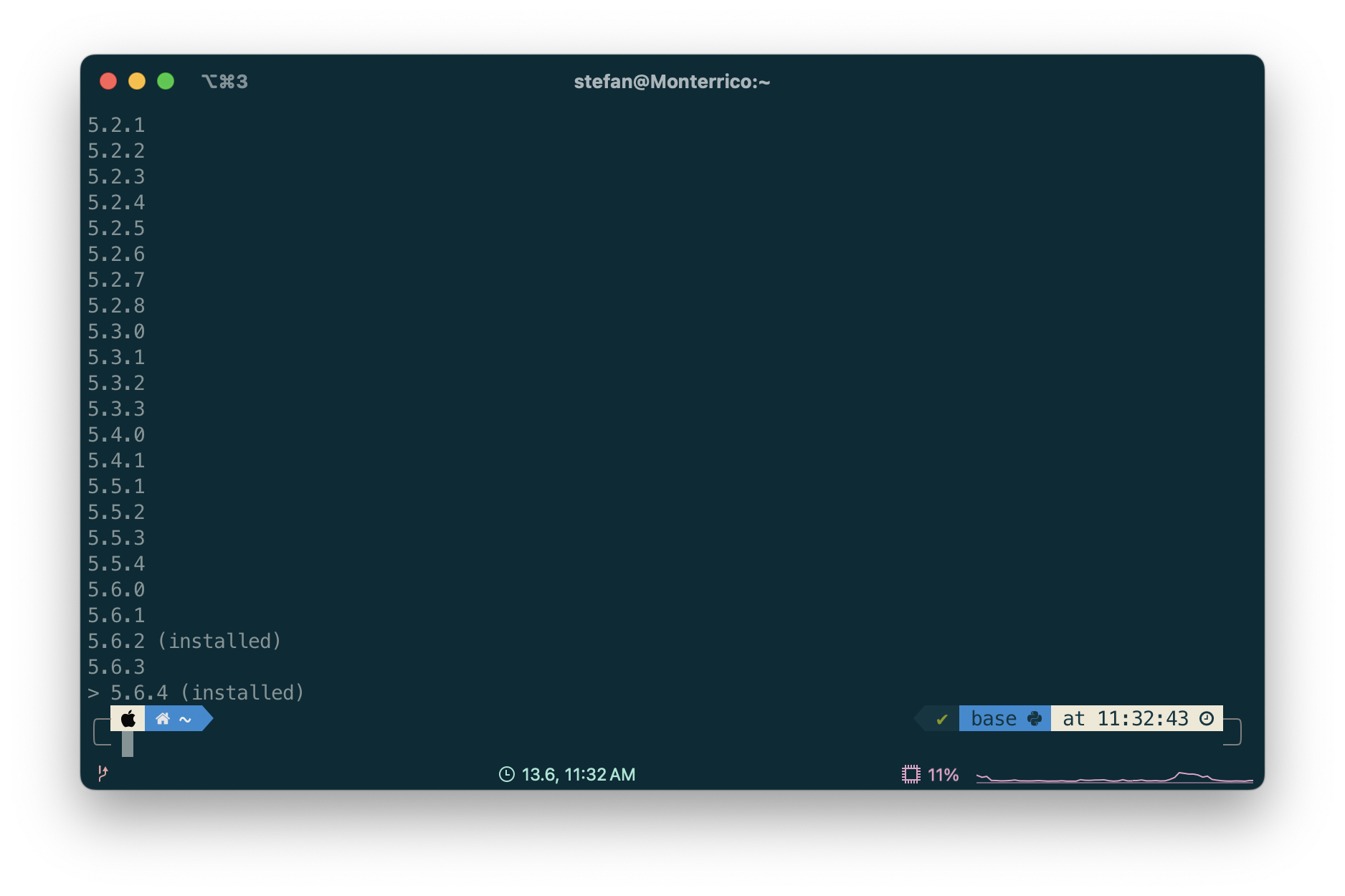Click version line 5.5.4

tap(116, 564)
